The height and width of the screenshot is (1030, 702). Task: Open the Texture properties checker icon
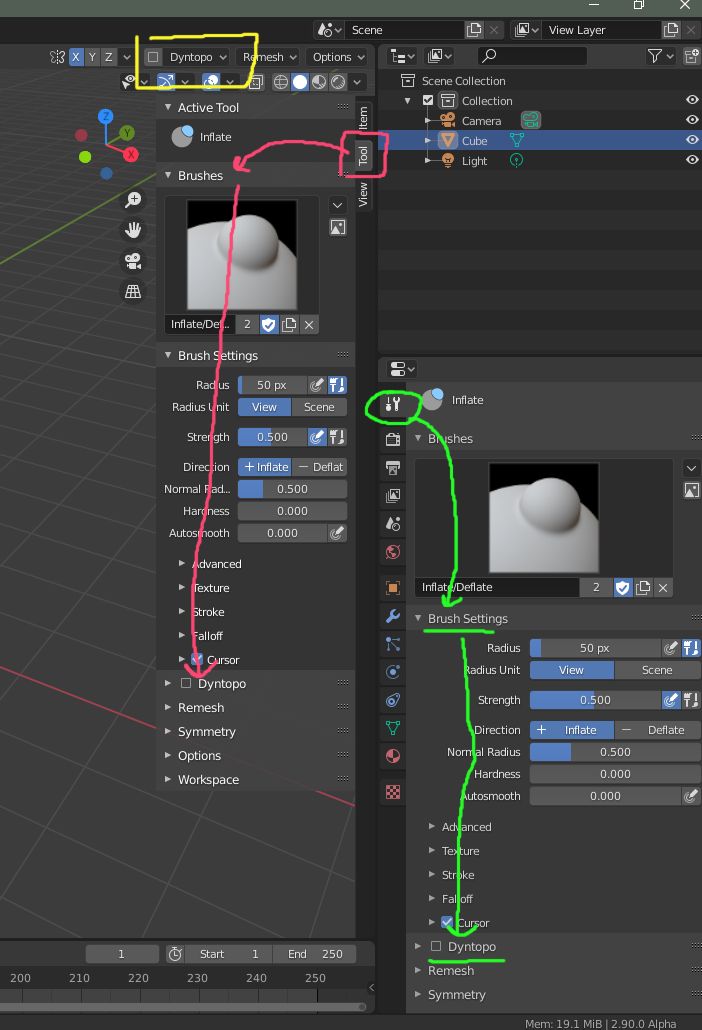(x=393, y=792)
